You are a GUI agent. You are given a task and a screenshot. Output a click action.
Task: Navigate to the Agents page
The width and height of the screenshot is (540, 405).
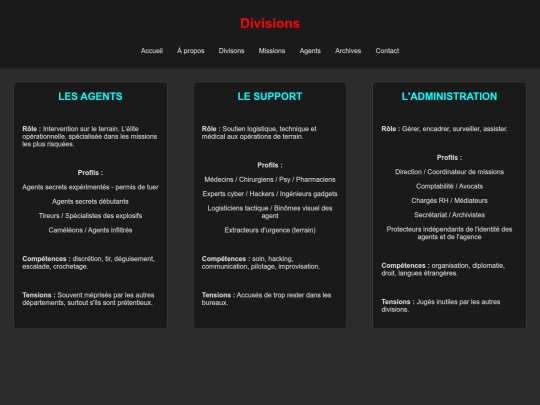310,51
